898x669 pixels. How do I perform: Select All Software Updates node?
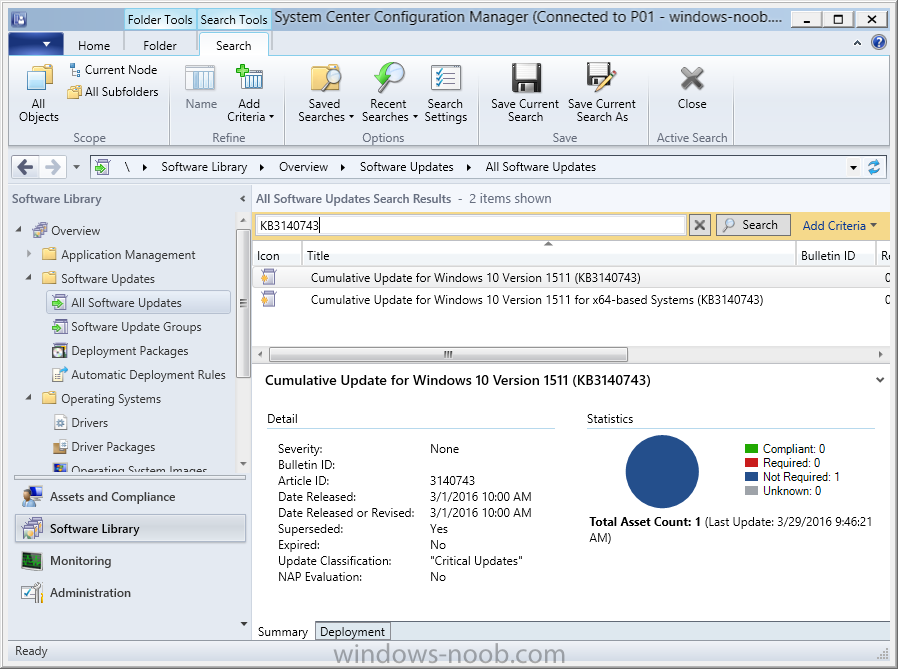point(139,302)
